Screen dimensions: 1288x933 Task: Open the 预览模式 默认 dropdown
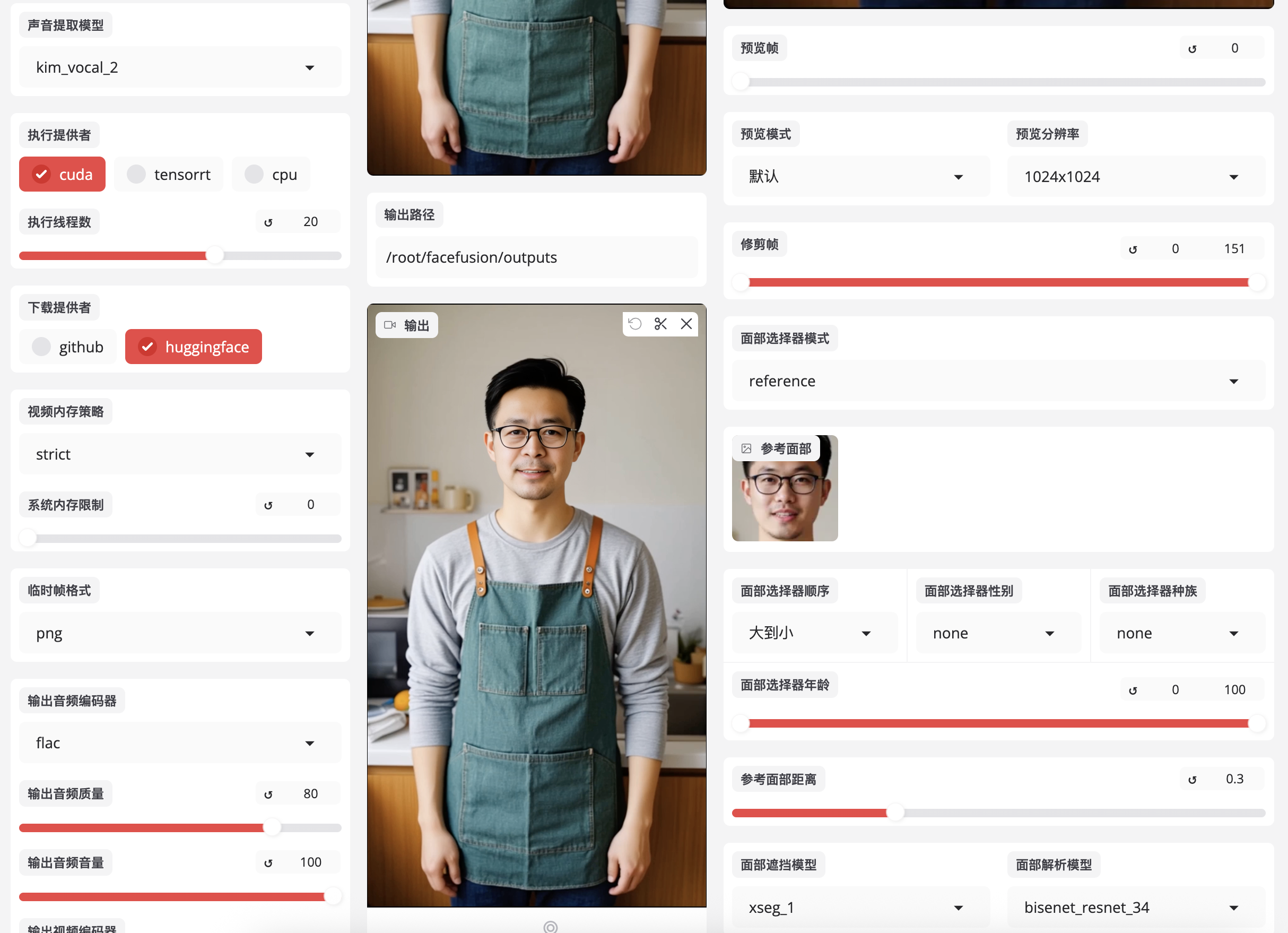(x=861, y=177)
